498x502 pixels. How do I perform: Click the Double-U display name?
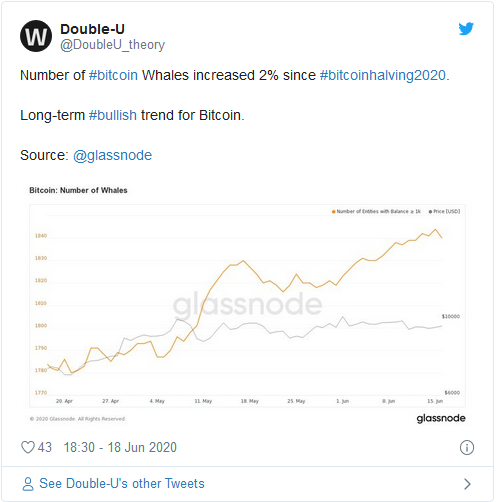(x=92, y=29)
